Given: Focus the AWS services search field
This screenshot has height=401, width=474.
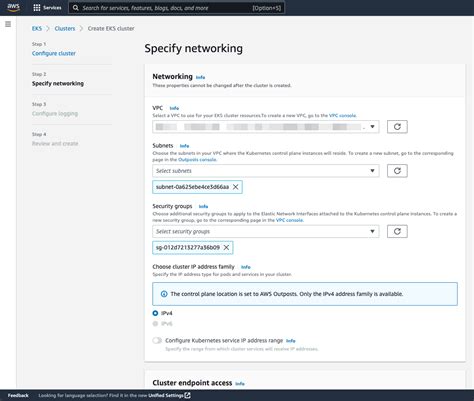Looking at the screenshot, I should [x=176, y=8].
